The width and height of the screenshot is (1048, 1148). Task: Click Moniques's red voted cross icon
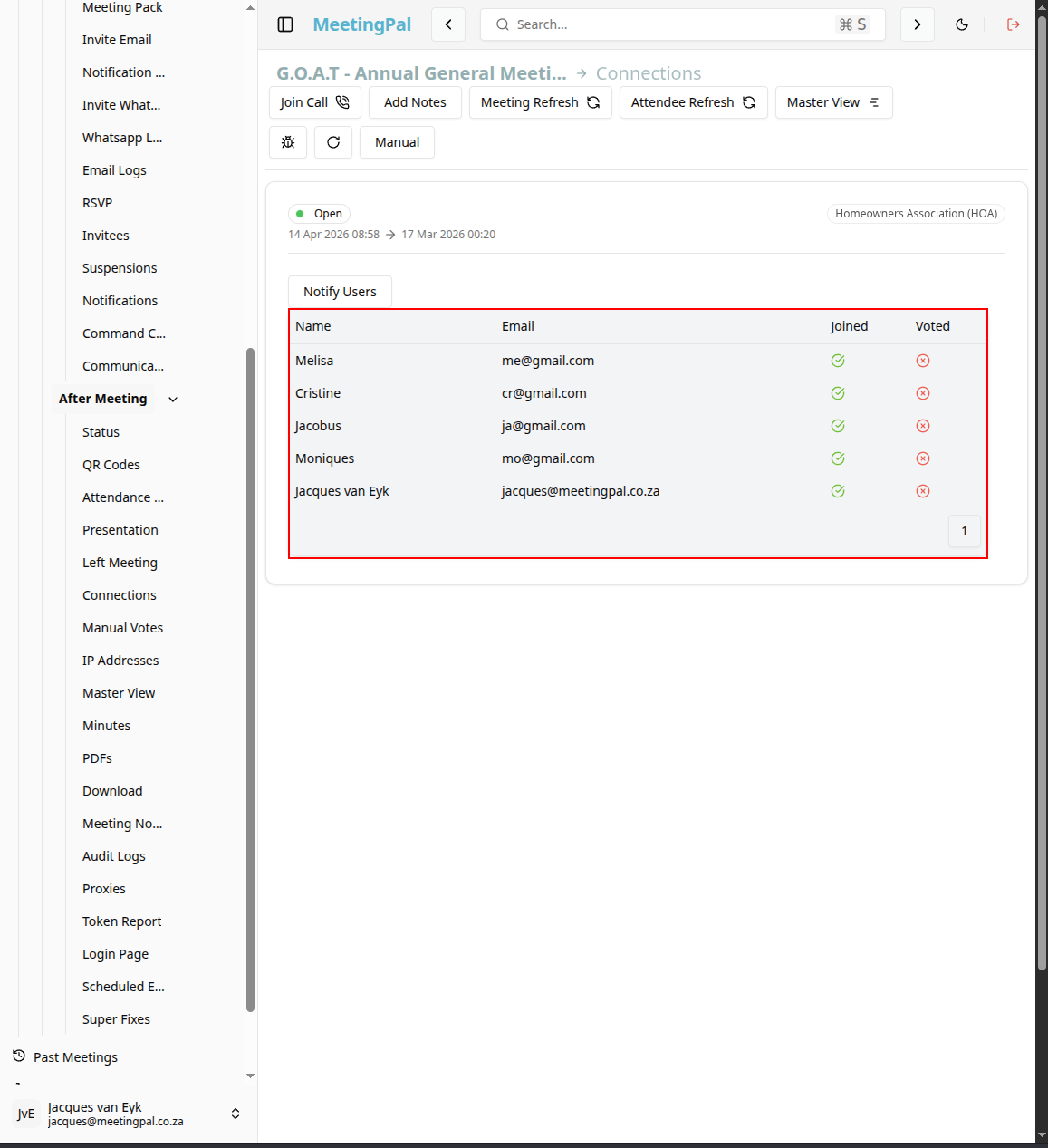click(923, 458)
